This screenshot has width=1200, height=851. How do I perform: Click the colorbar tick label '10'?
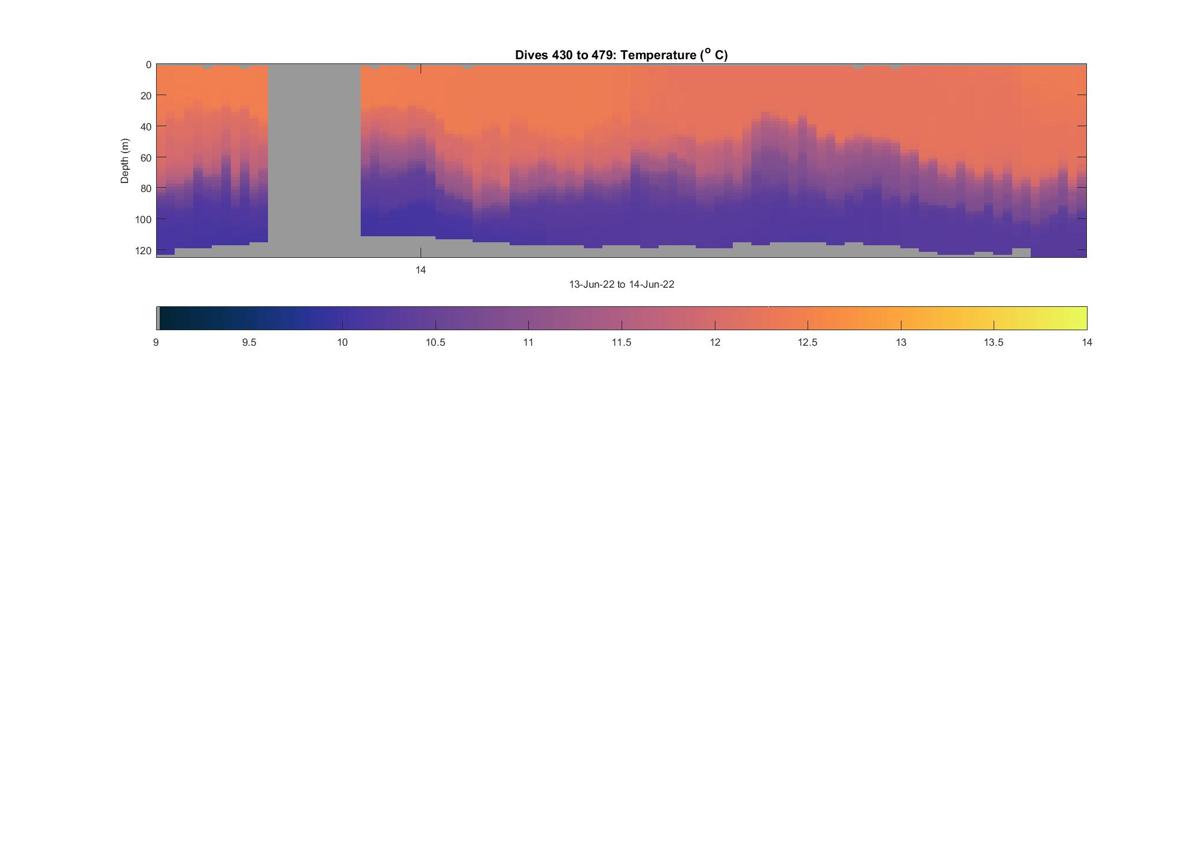pyautogui.click(x=342, y=343)
